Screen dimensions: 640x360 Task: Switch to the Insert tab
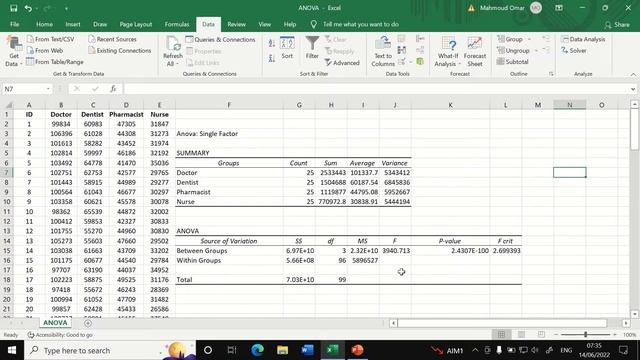(x=73, y=24)
